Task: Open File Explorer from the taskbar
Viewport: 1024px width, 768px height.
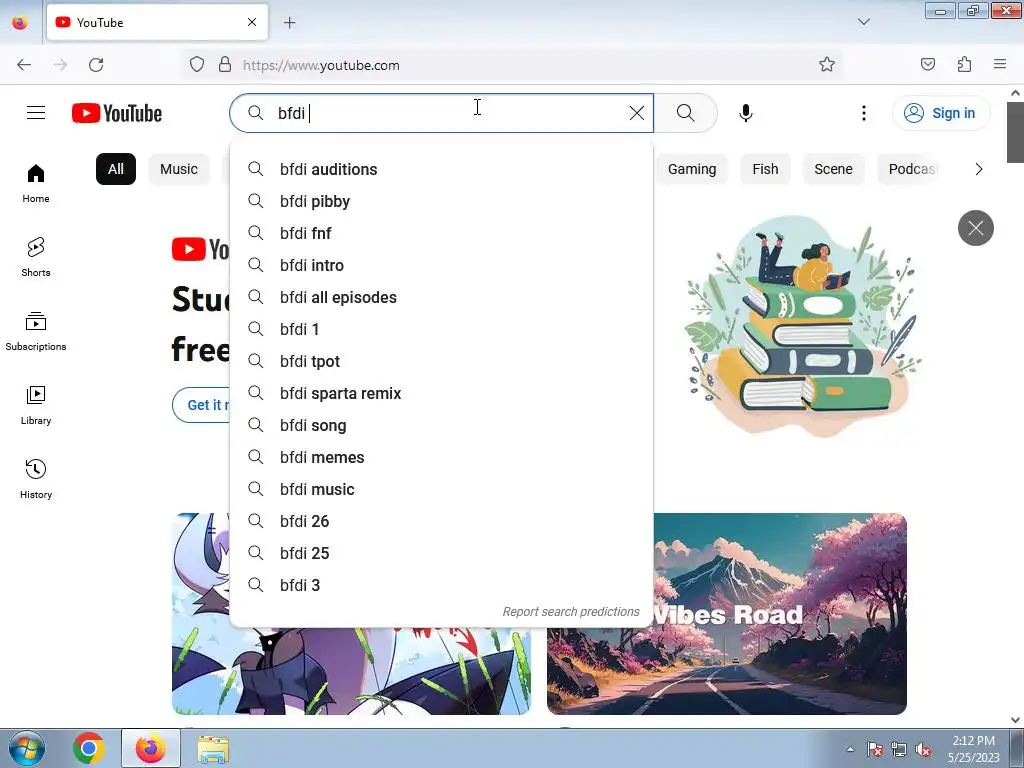Action: (x=213, y=748)
